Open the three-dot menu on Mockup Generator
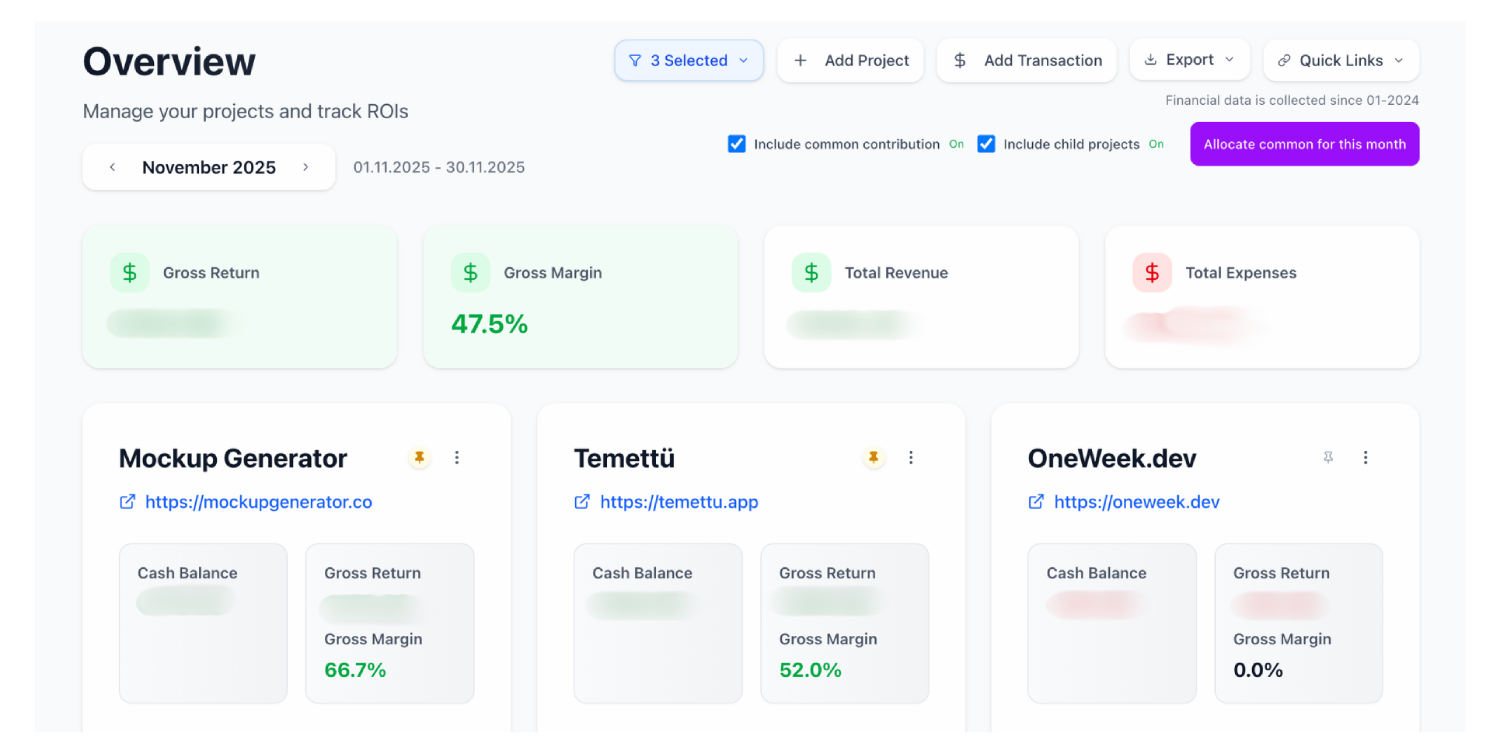 point(457,458)
